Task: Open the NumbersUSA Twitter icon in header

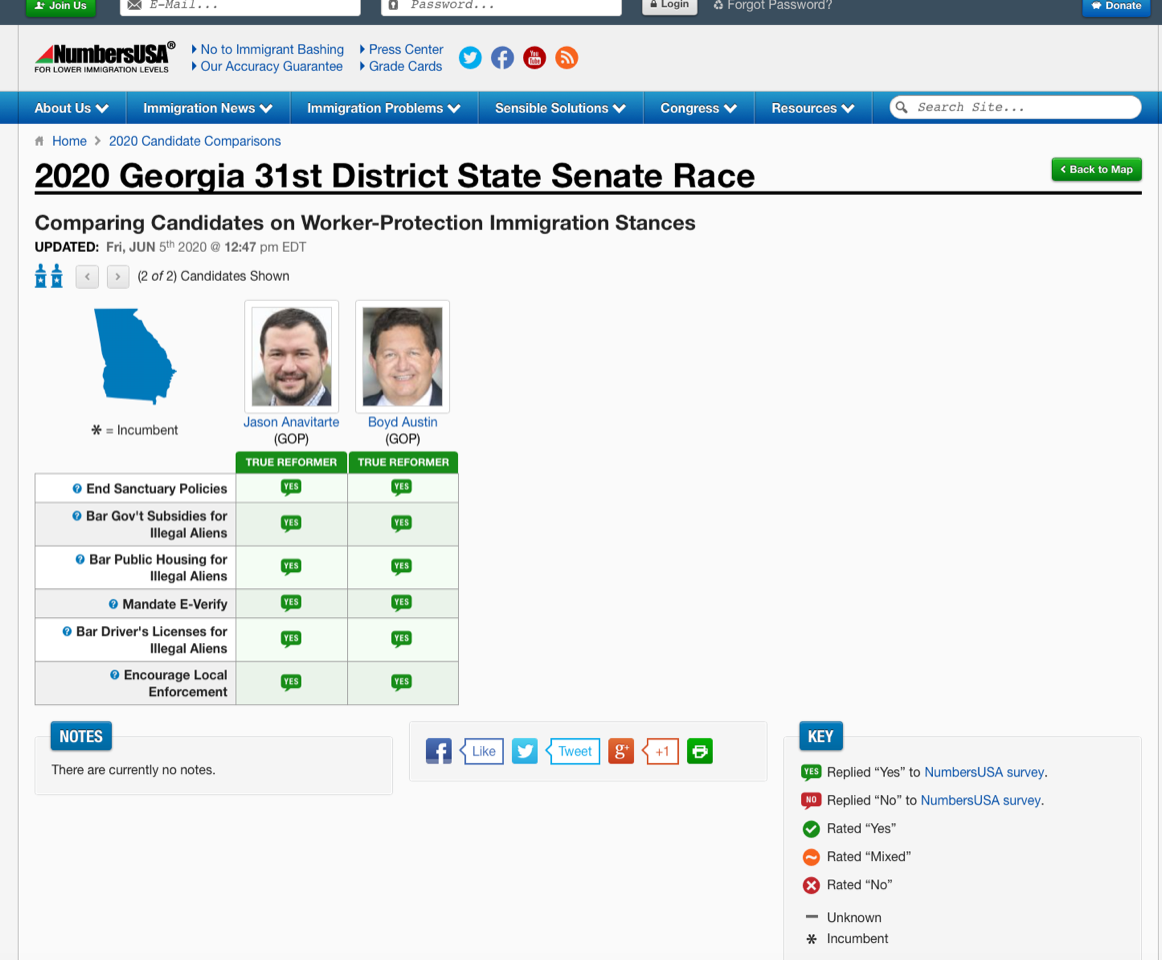Action: pyautogui.click(x=470, y=58)
